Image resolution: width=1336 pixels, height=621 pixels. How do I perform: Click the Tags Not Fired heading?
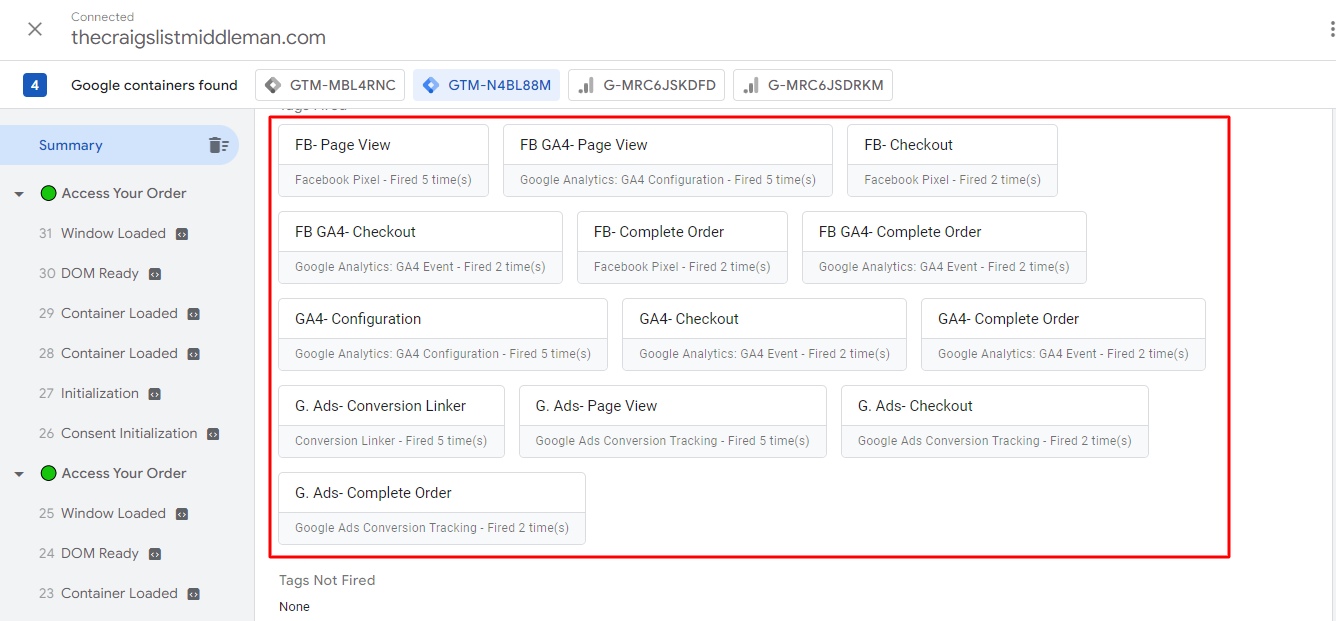click(327, 580)
